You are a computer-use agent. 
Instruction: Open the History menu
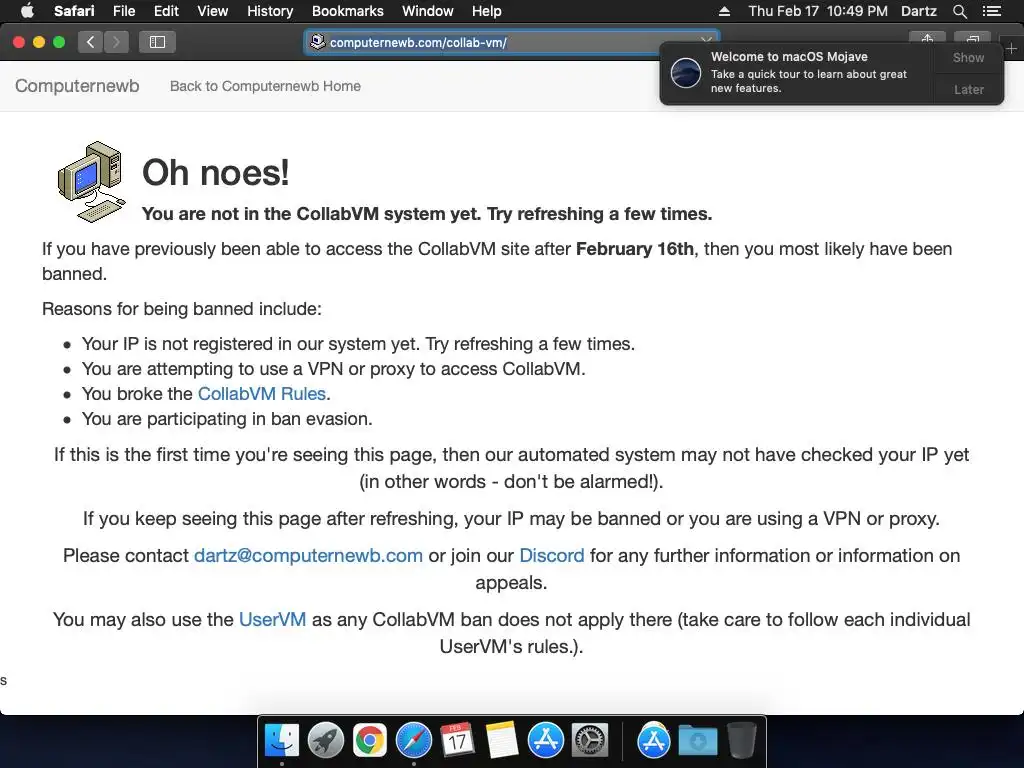tap(270, 11)
